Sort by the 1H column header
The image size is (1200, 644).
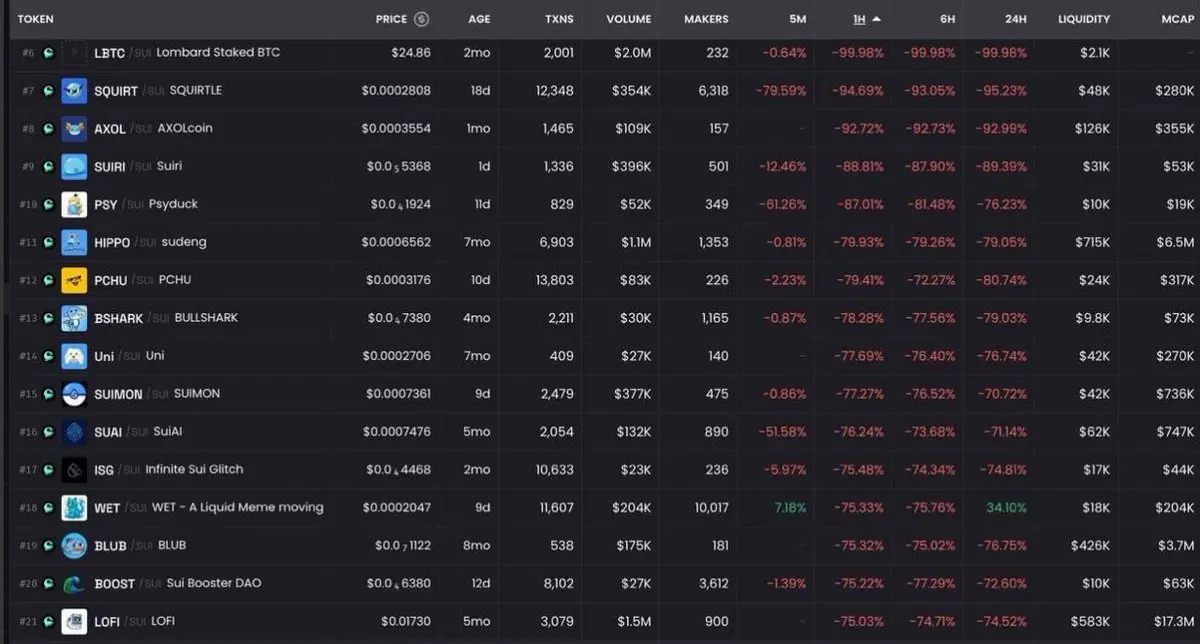pyautogui.click(x=866, y=19)
